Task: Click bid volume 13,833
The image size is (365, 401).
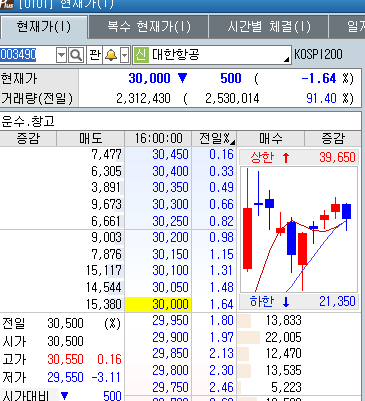Action: point(283,320)
